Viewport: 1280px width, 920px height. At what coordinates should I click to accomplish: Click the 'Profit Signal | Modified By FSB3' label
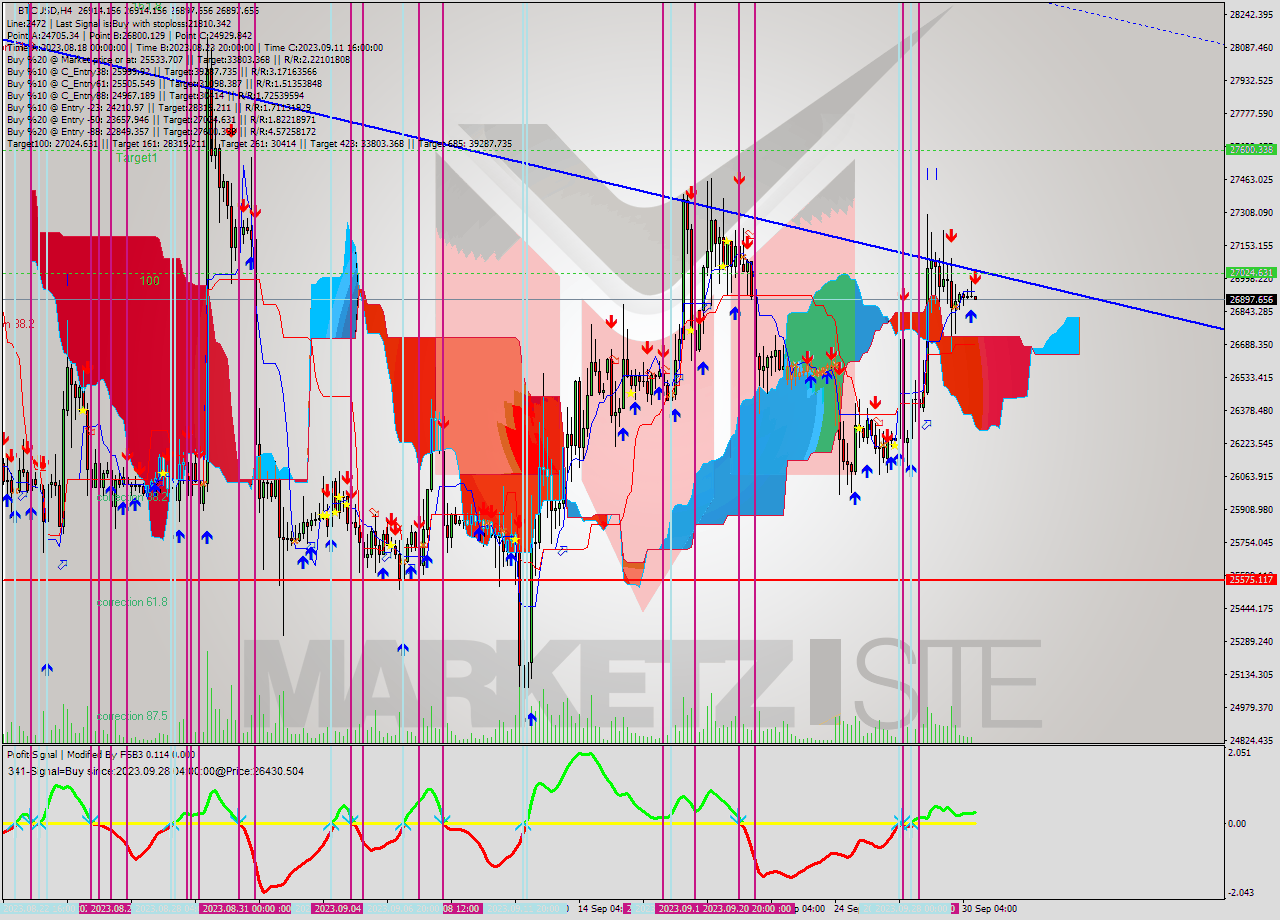[x=101, y=755]
